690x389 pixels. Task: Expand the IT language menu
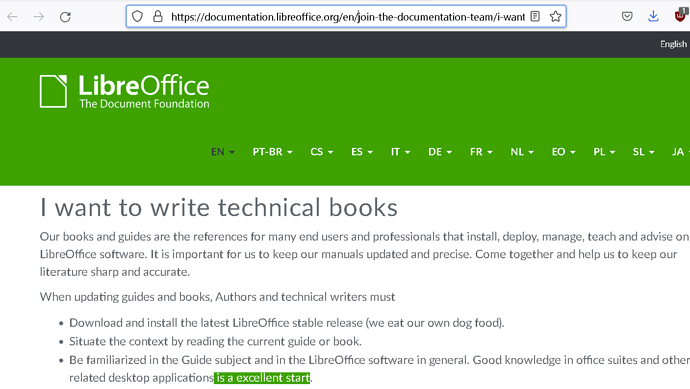[400, 152]
